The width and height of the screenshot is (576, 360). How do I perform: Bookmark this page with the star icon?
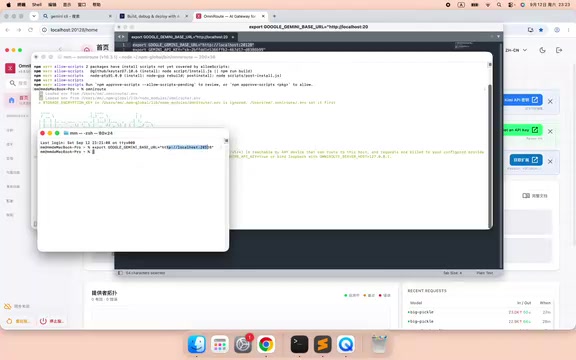click(x=541, y=30)
